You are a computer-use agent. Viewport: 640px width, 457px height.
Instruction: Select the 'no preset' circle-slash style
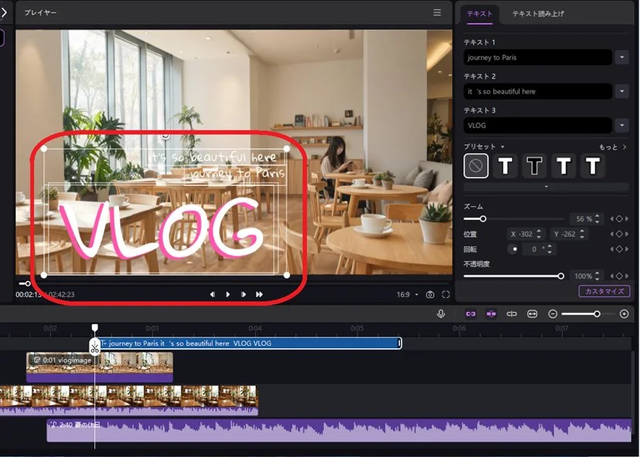(x=476, y=166)
